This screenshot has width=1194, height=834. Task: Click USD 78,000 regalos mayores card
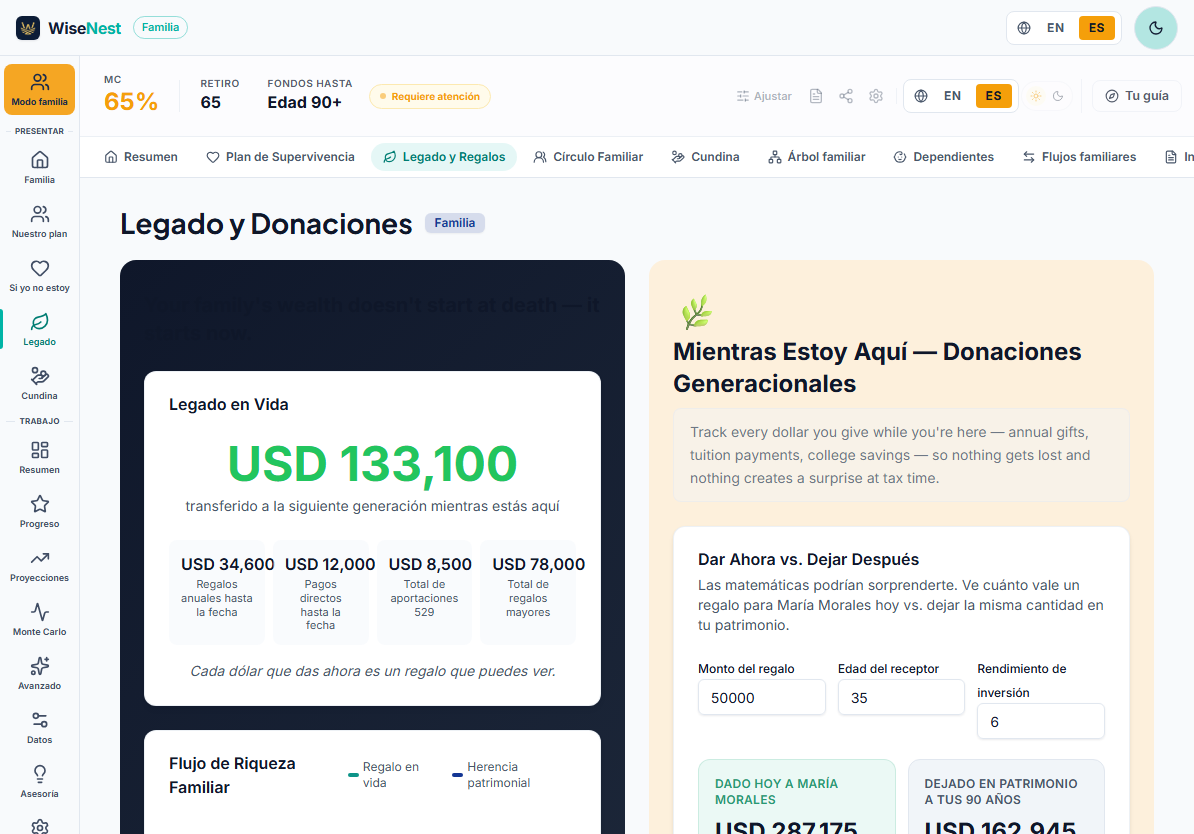coord(528,593)
